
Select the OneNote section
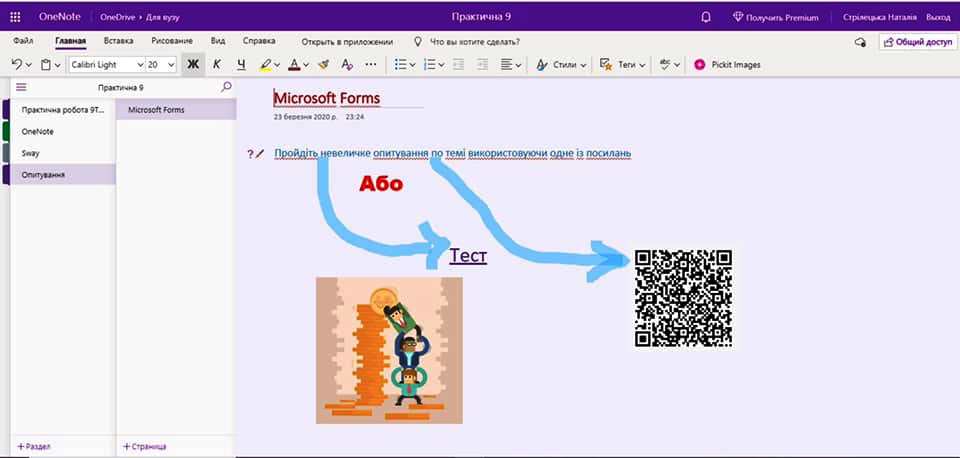(x=63, y=132)
